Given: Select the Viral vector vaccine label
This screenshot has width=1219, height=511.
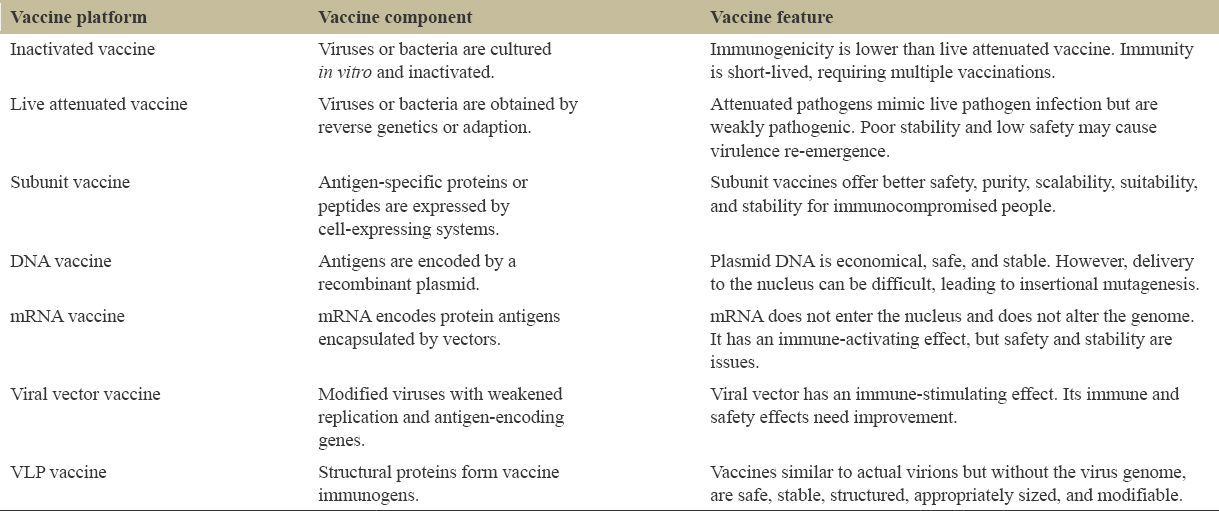Looking at the screenshot, I should coord(85,394).
